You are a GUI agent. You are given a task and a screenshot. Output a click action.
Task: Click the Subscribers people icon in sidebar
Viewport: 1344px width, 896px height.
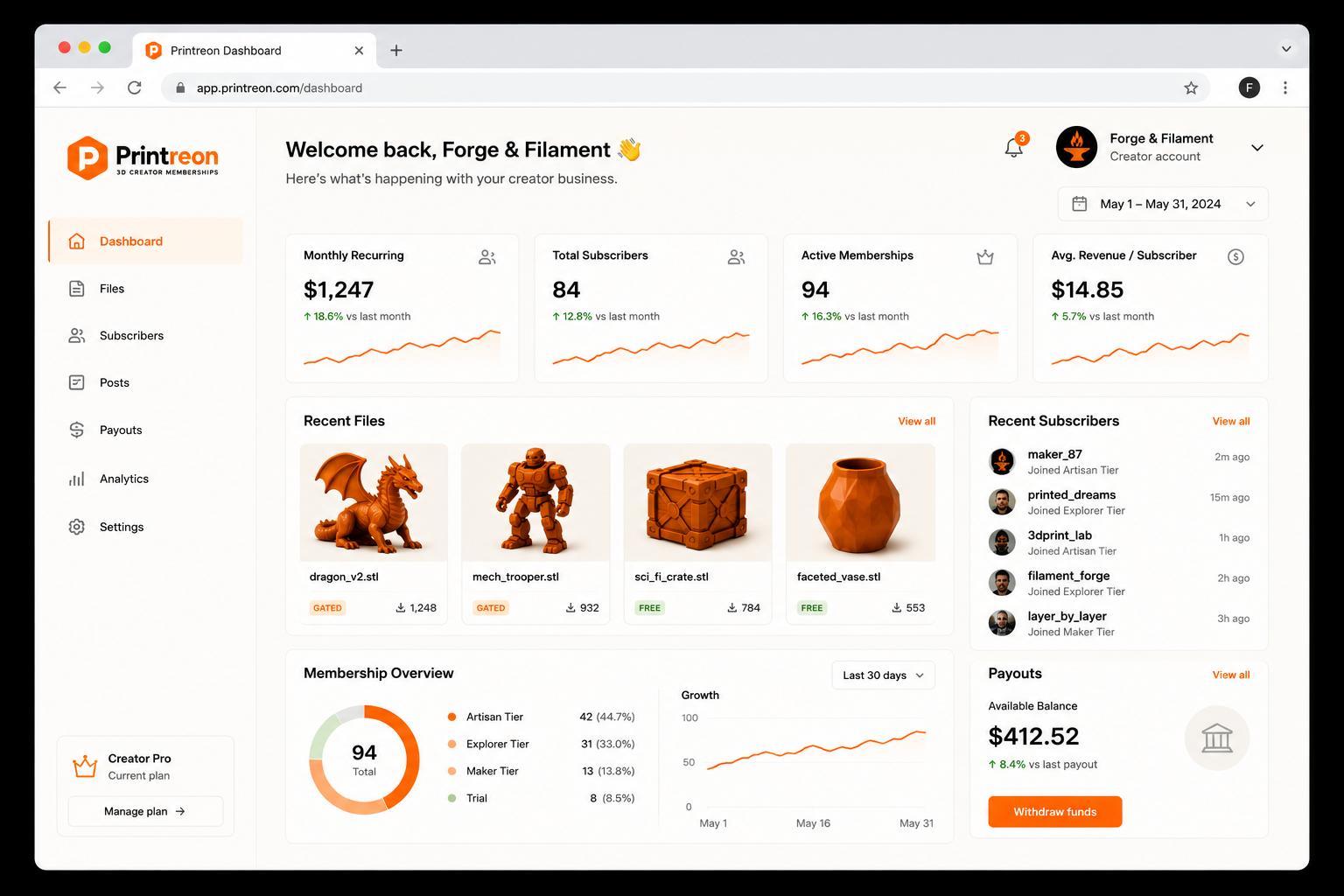[x=77, y=336]
